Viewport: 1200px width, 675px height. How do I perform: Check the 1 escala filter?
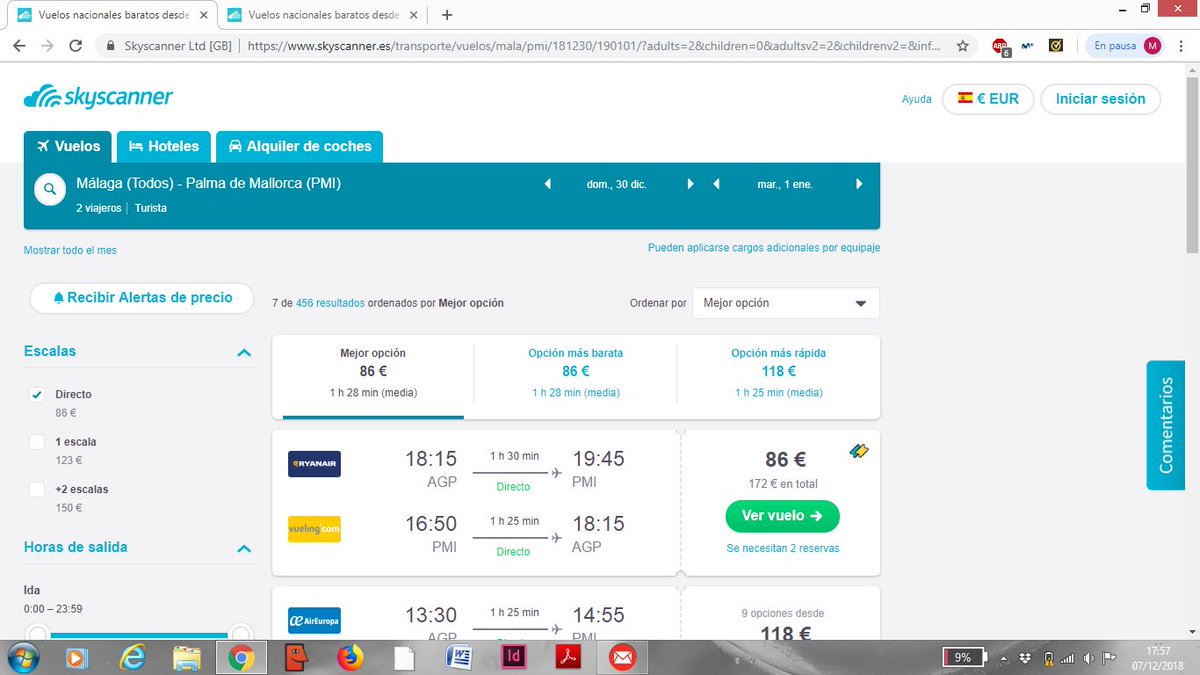[x=37, y=442]
